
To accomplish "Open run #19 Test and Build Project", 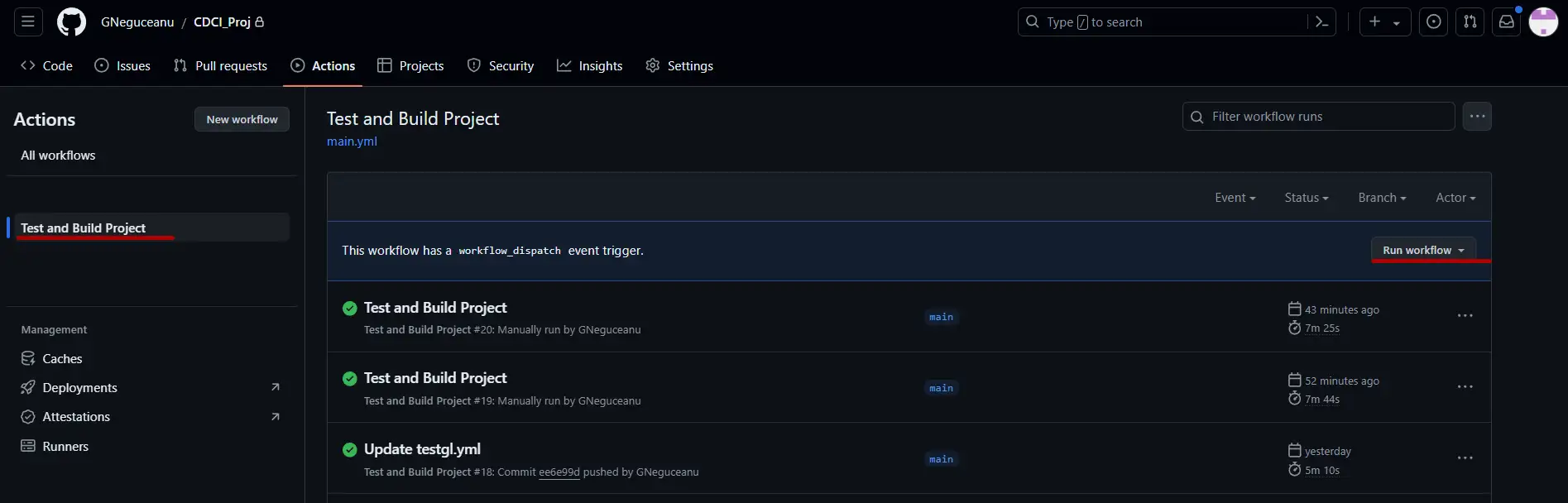I will [x=435, y=378].
